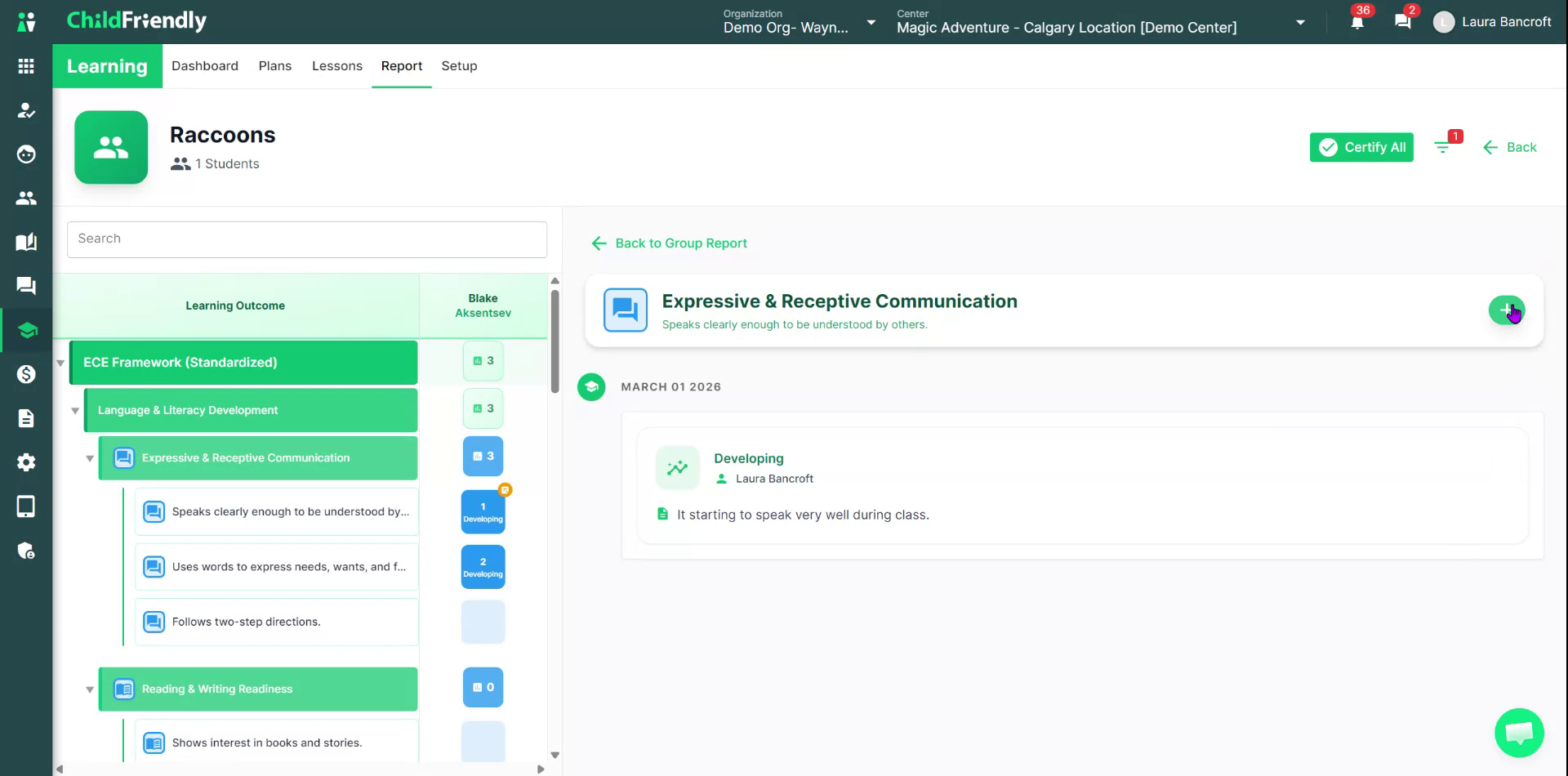Click the table scroll up arrow
Image resolution: width=1568 pixels, height=776 pixels.
(x=555, y=281)
